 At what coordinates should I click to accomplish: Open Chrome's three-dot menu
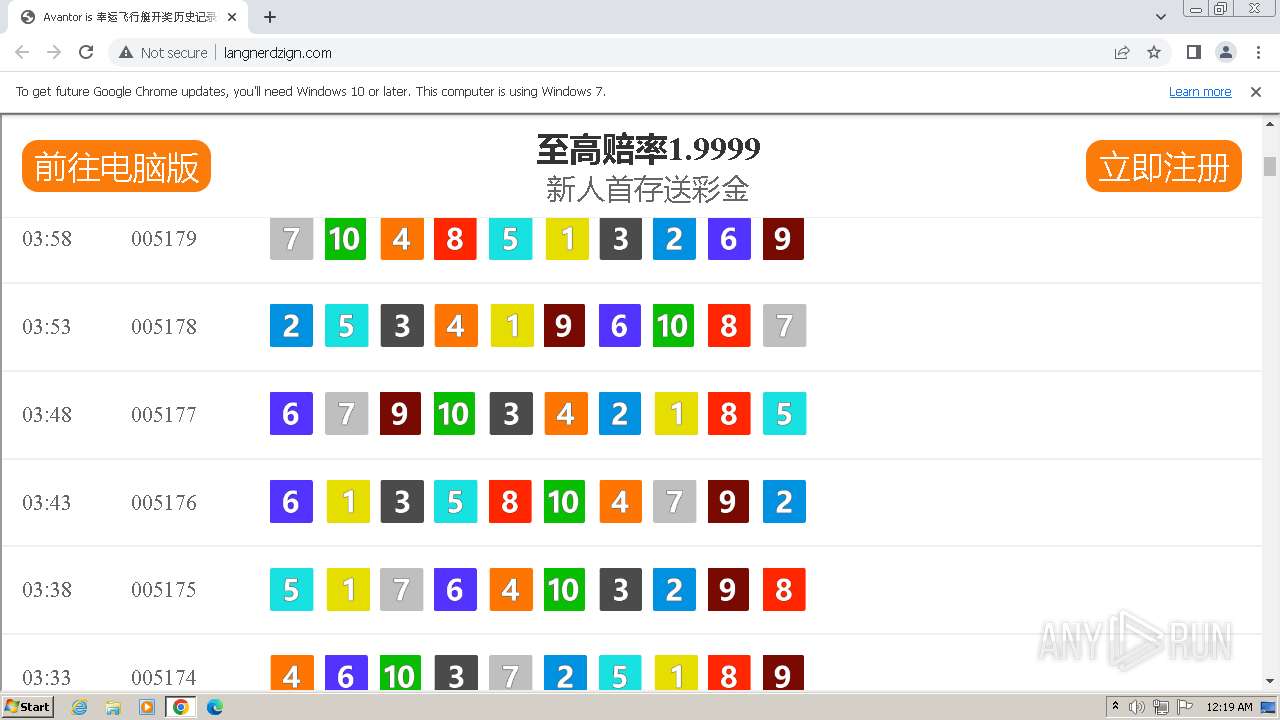tap(1258, 53)
